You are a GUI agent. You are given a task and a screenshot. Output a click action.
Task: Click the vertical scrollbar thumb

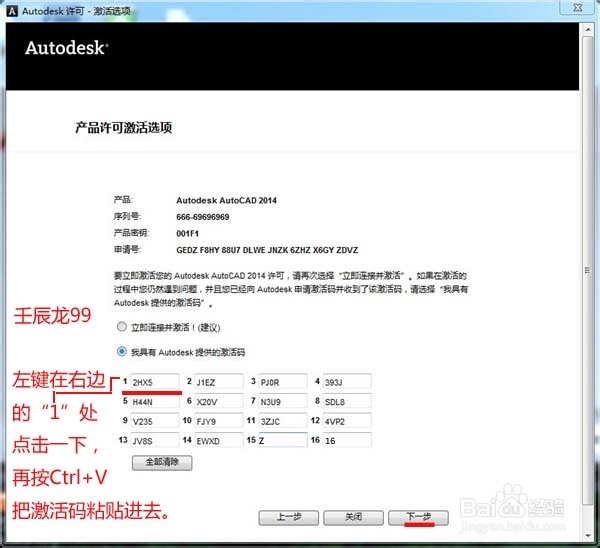588,270
